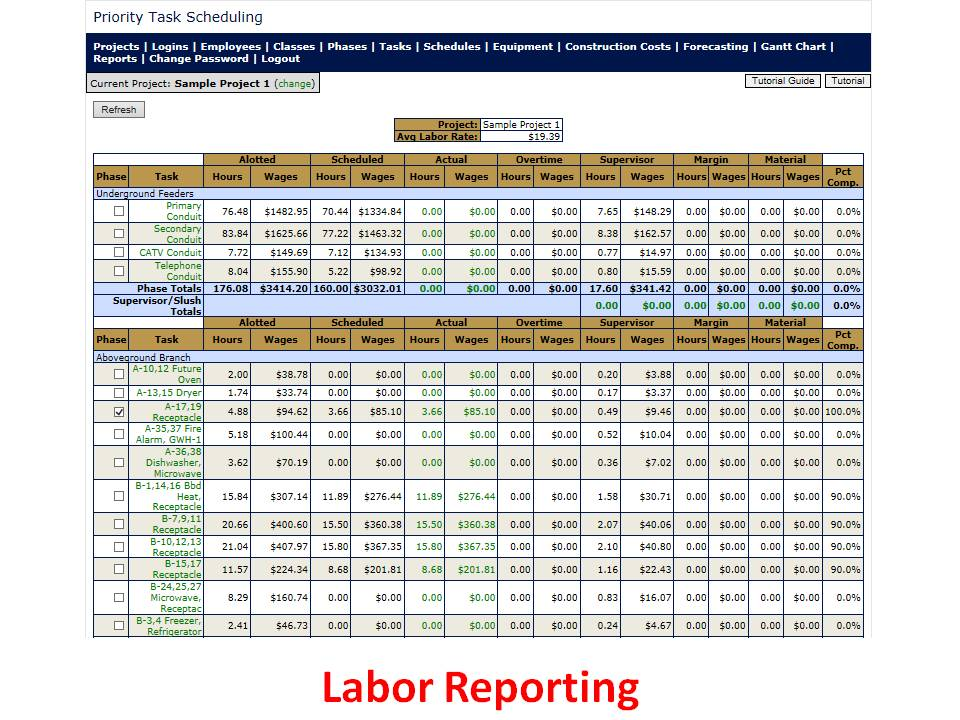Open the Projects menu item
This screenshot has width=960, height=720.
(116, 47)
